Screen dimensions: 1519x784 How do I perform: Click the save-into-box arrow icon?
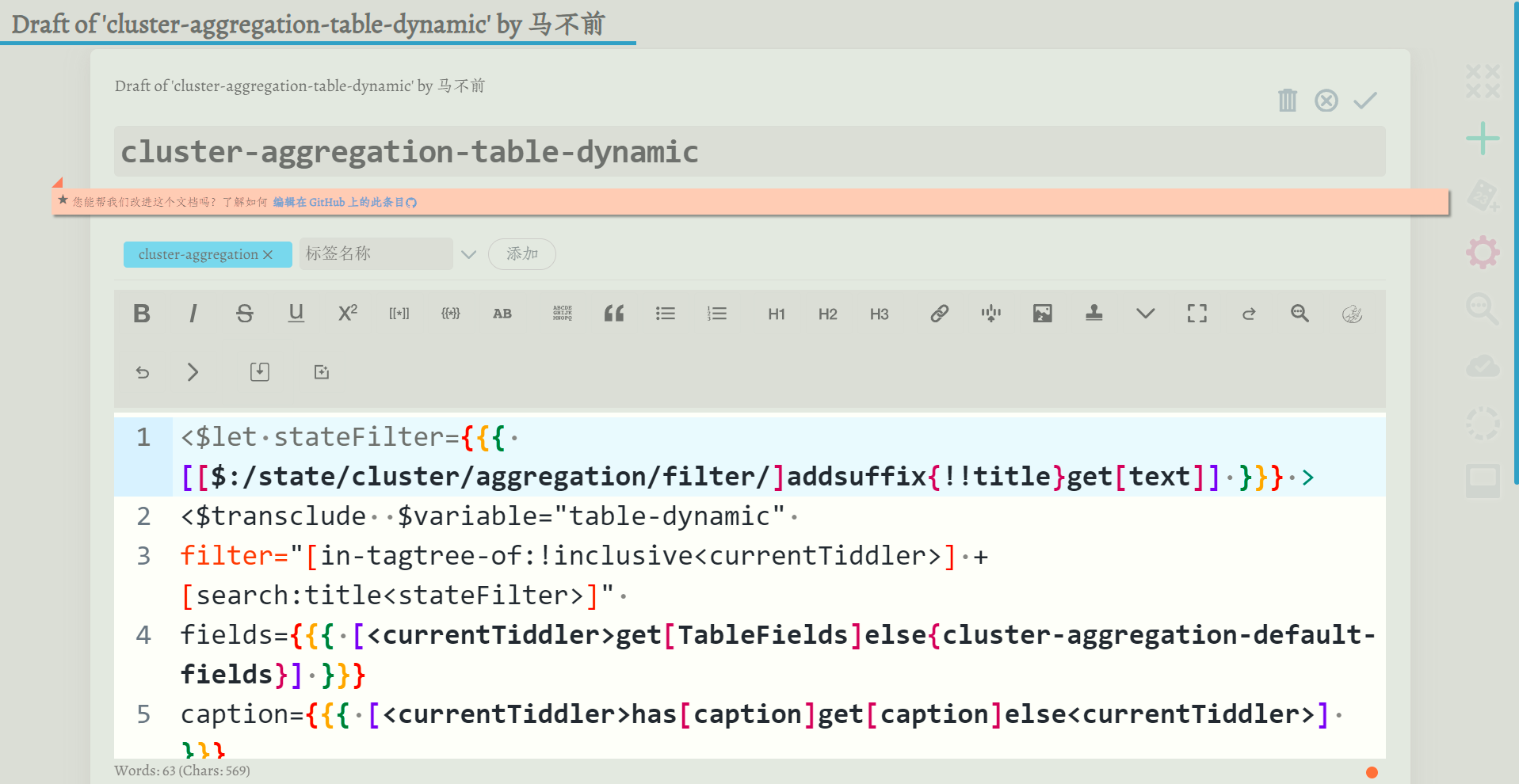pyautogui.click(x=260, y=372)
